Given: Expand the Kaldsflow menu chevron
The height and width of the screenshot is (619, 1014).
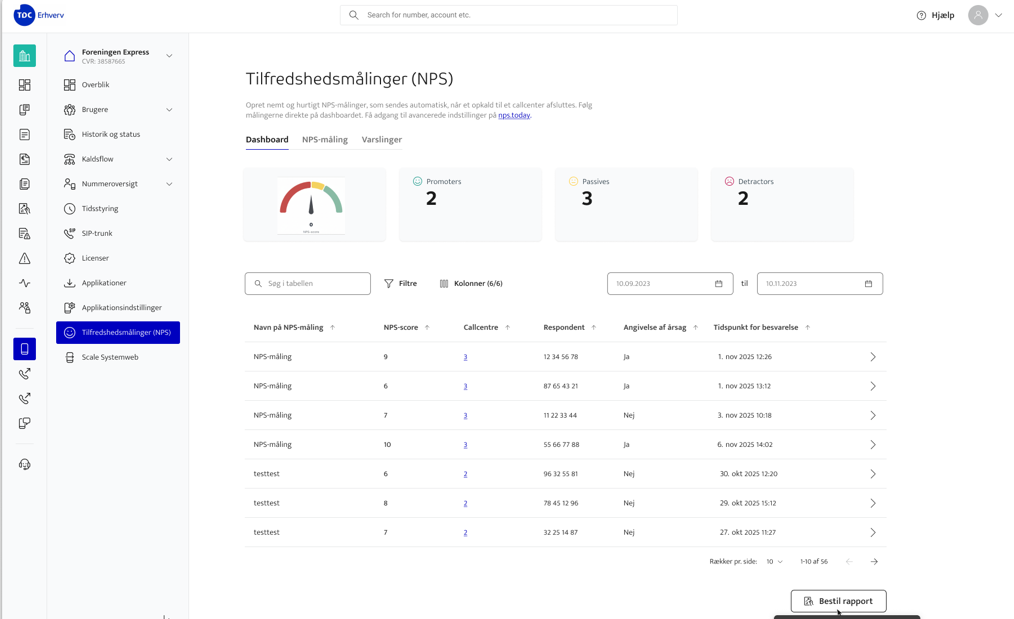Looking at the screenshot, I should pos(169,159).
